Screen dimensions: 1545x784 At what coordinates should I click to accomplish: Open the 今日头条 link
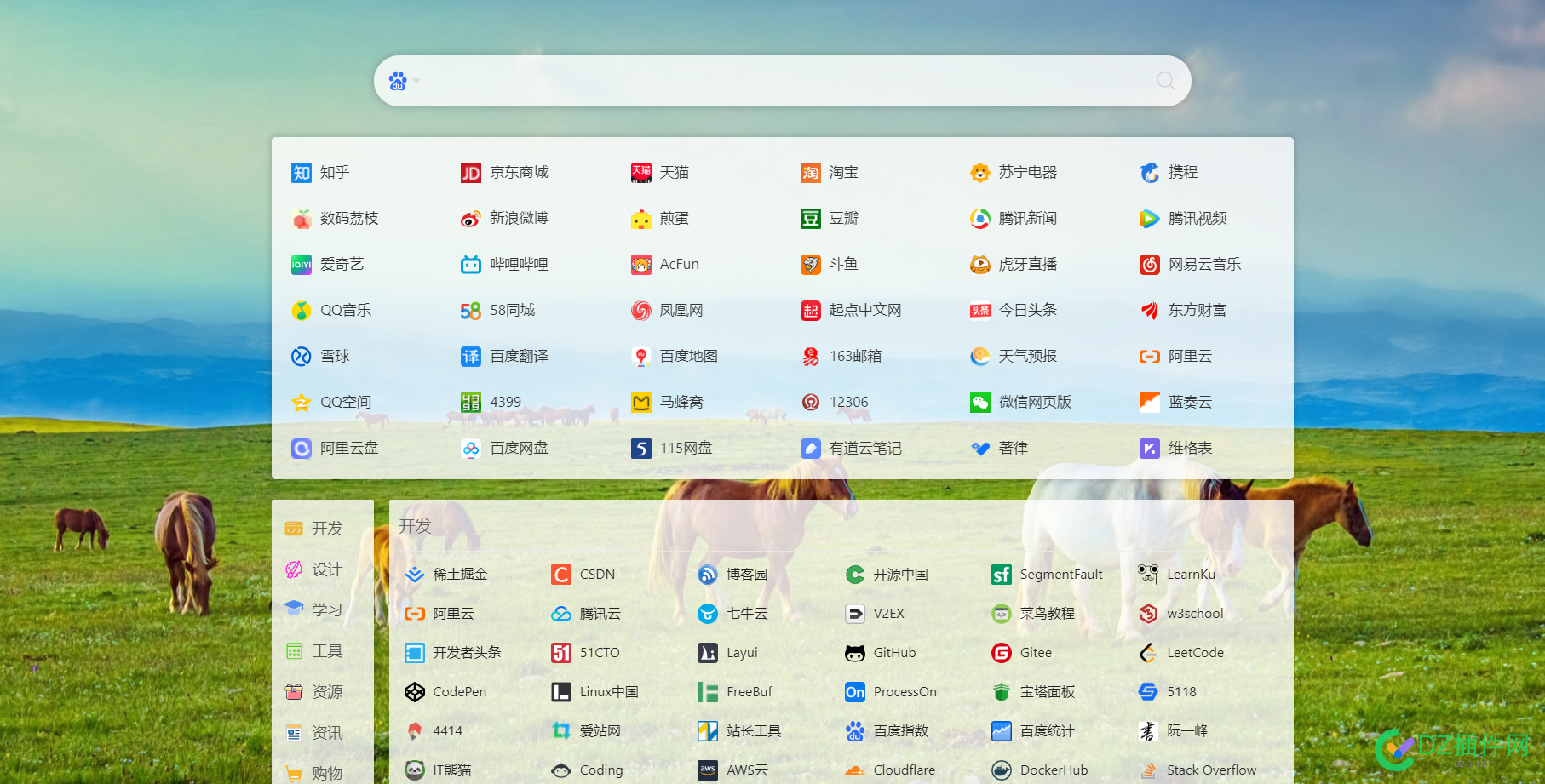[1014, 311]
